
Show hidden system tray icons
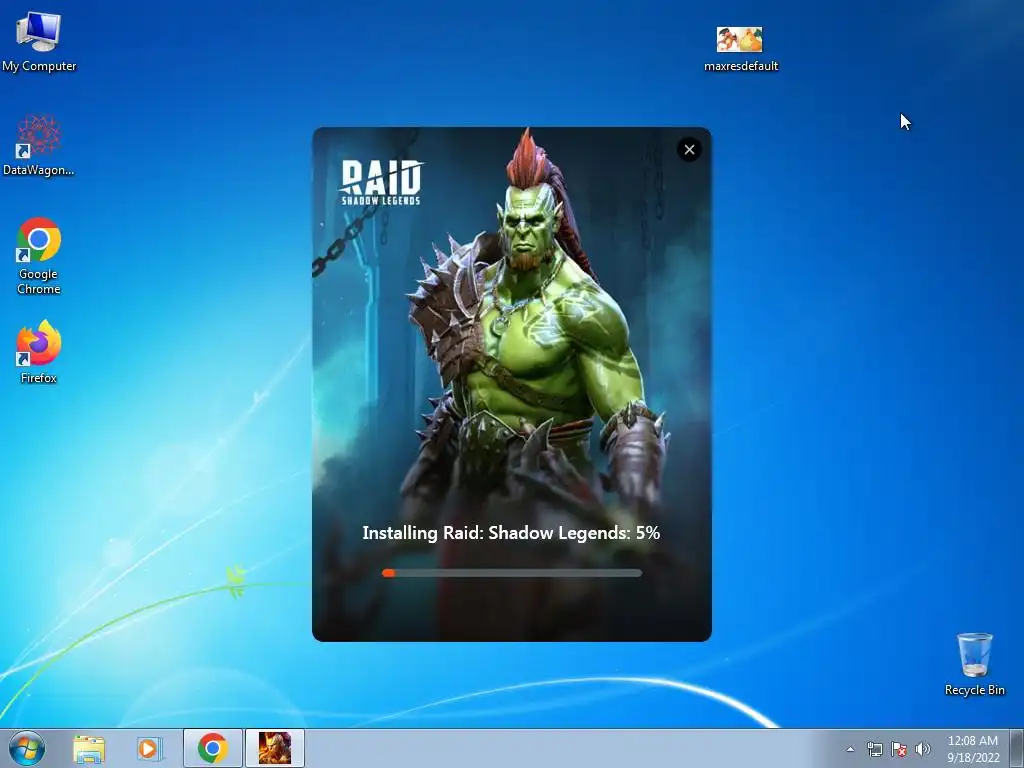click(850, 749)
